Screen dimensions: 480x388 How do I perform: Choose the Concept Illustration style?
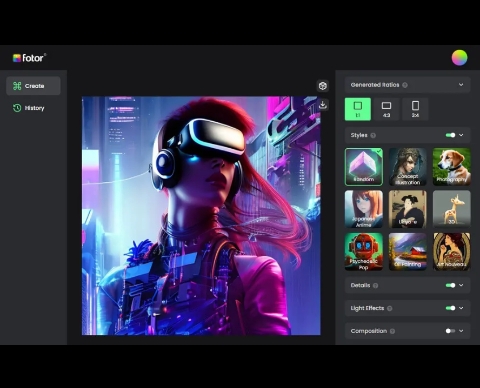click(x=408, y=167)
